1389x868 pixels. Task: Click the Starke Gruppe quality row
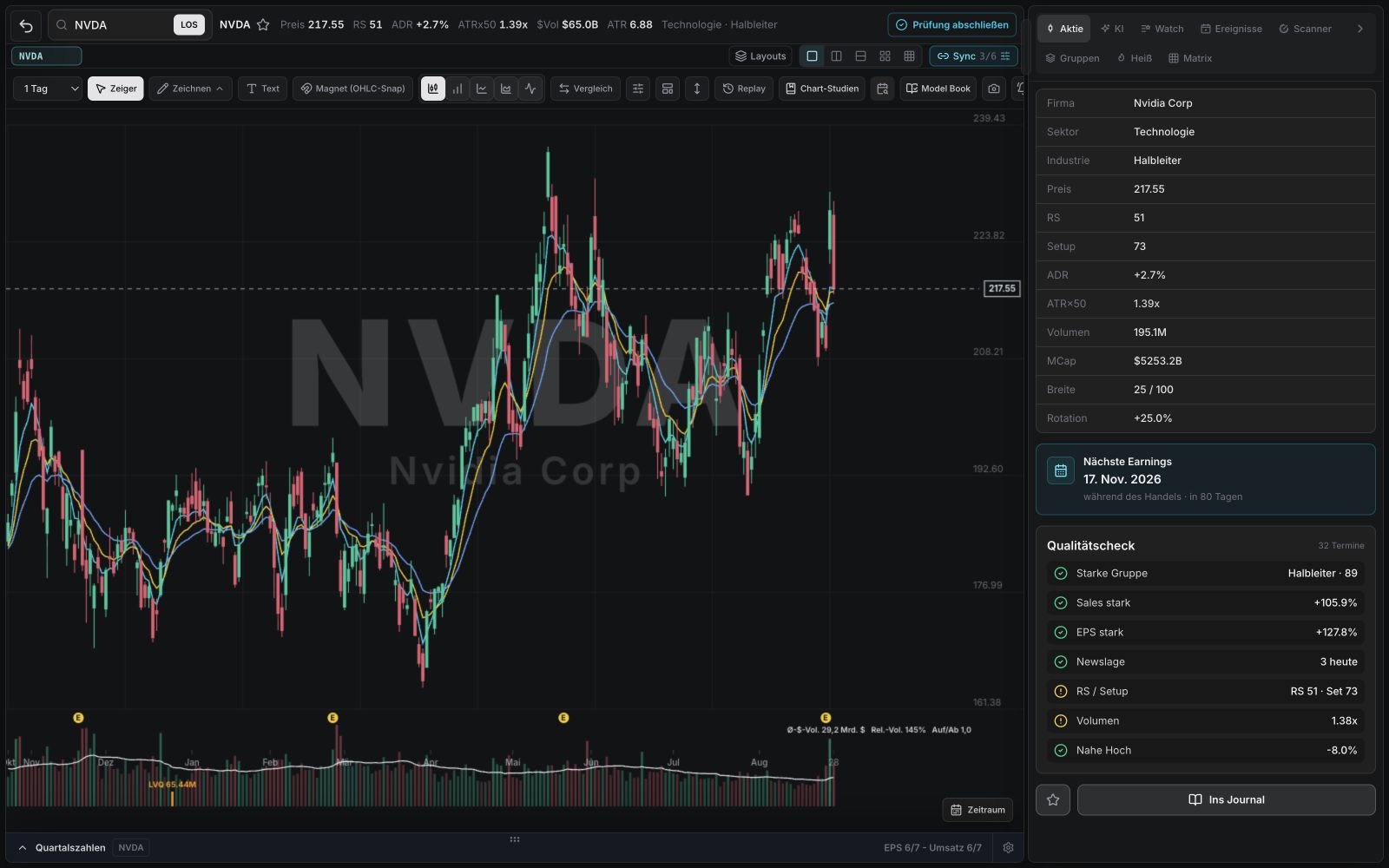click(x=1205, y=574)
